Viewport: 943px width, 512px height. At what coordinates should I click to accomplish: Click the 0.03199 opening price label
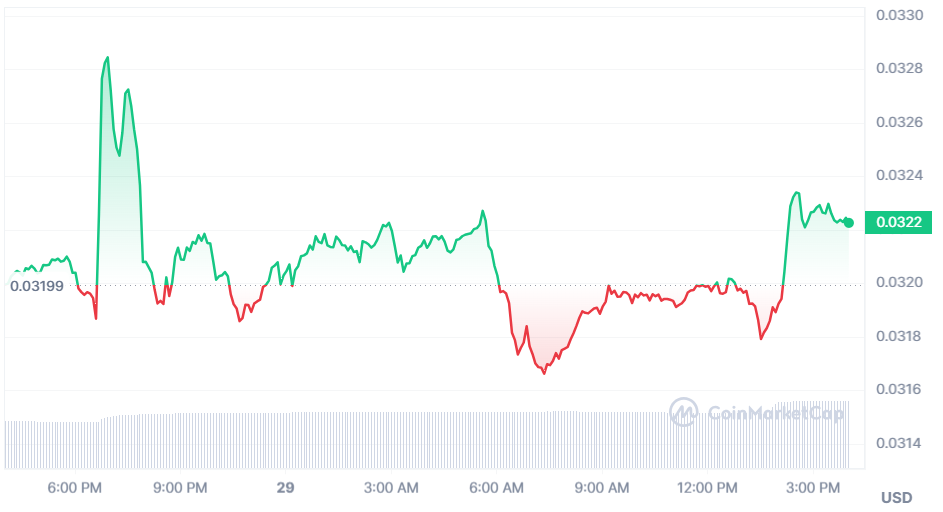37,286
